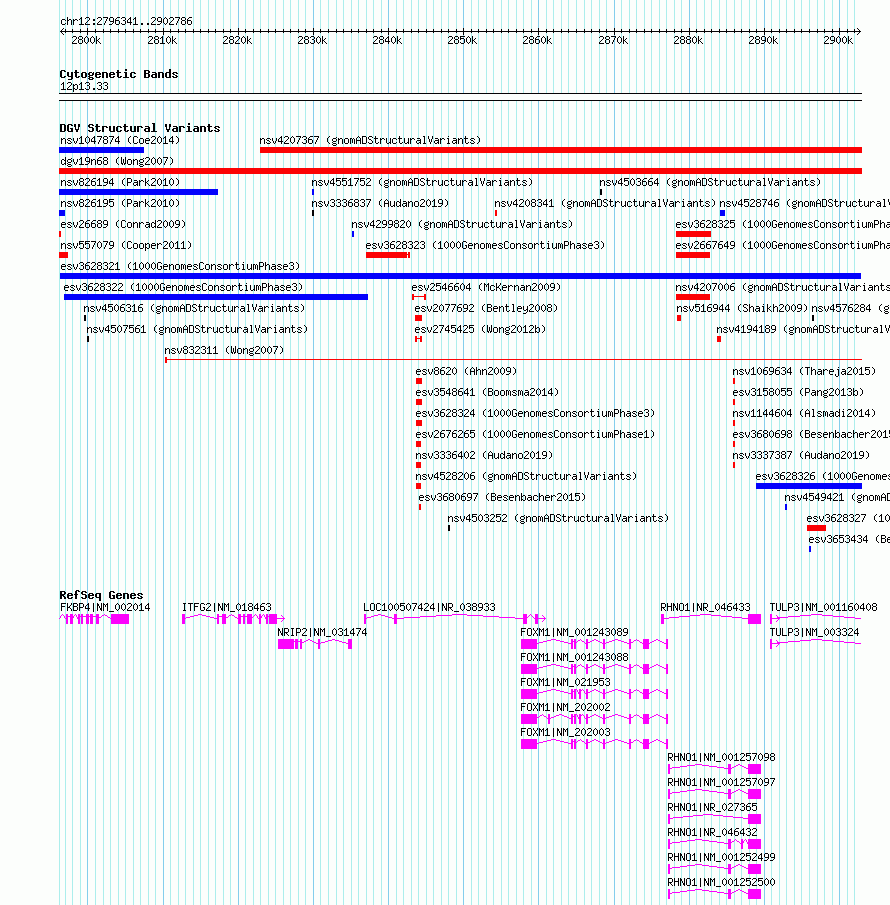Open esv3628321 1000Genomes variant label

click(180, 266)
